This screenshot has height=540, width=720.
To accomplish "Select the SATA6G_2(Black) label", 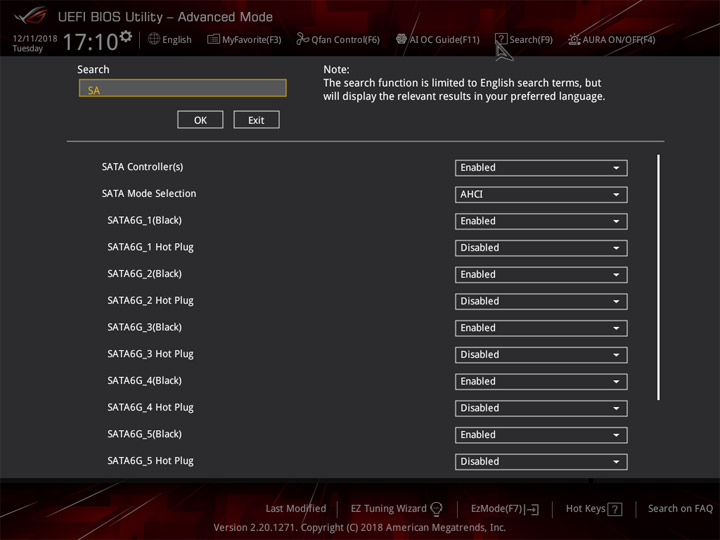I will click(x=145, y=274).
